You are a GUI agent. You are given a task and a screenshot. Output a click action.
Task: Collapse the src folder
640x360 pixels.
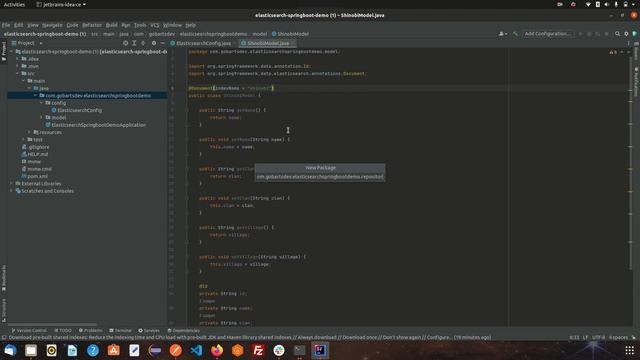tap(18, 73)
